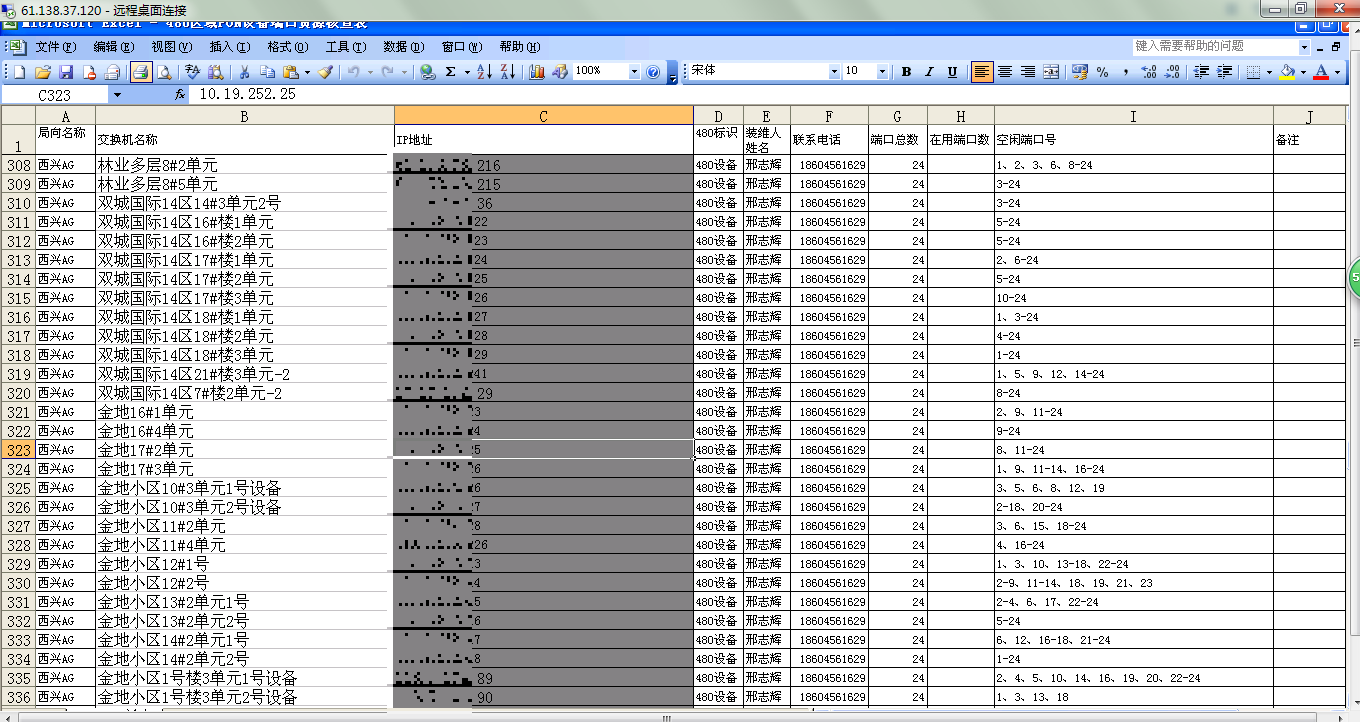Select column I header
This screenshot has height=722, width=1360.
tap(1133, 116)
